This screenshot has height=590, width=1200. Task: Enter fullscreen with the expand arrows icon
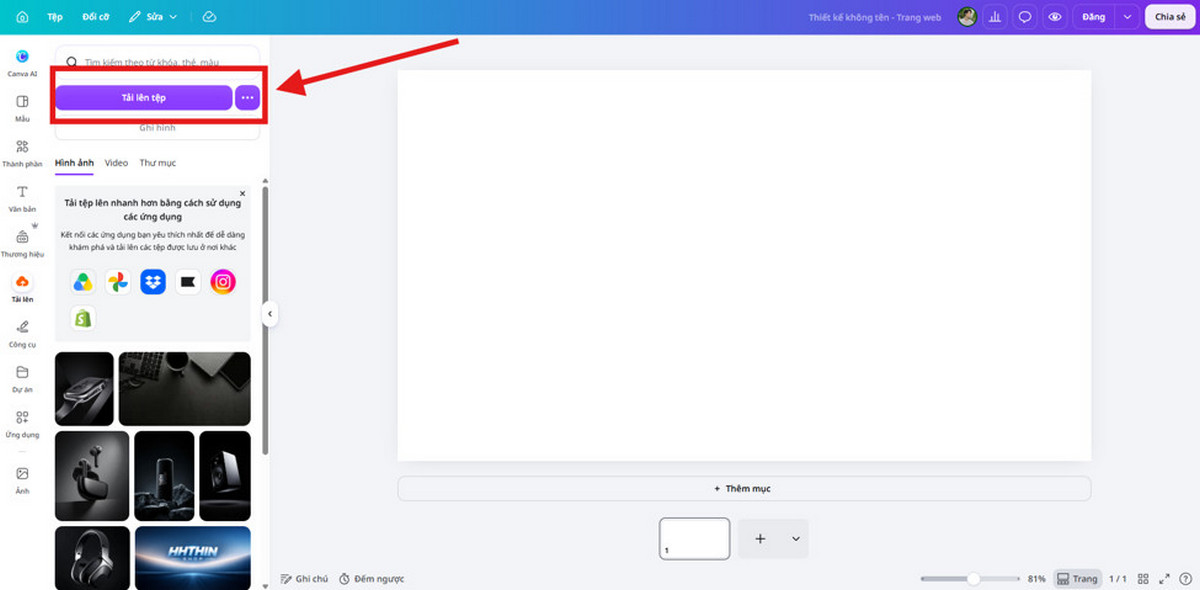pos(1164,579)
